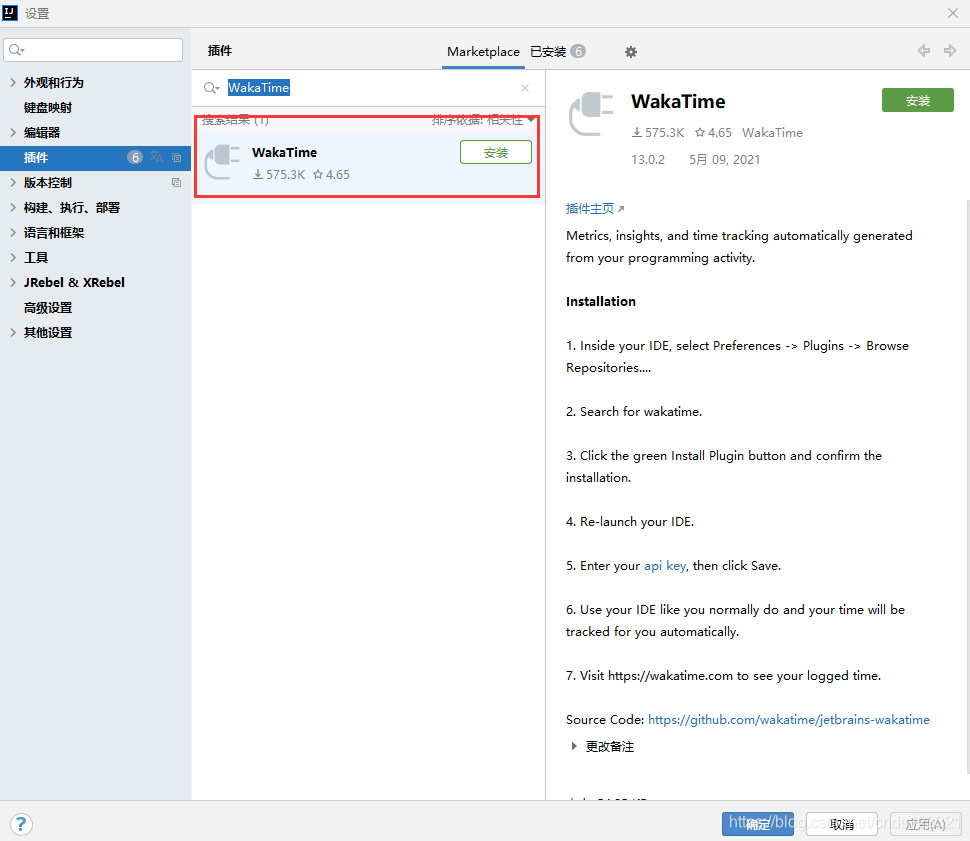Click the download count 575.3K in details
970x841 pixels.
click(x=658, y=132)
